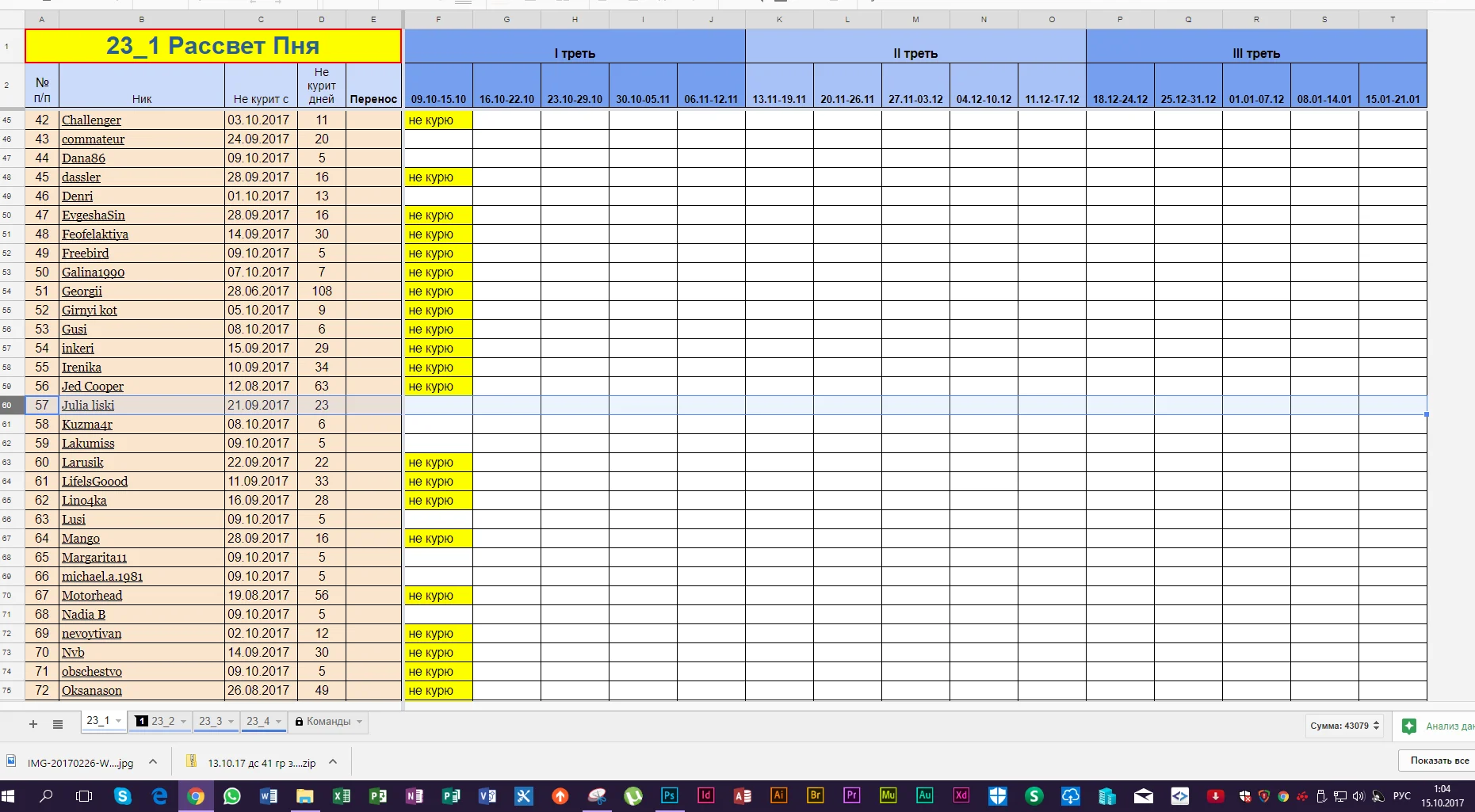The width and height of the screenshot is (1475, 812).
Task: Add a new sheet with the plus button
Action: pyautogui.click(x=33, y=724)
